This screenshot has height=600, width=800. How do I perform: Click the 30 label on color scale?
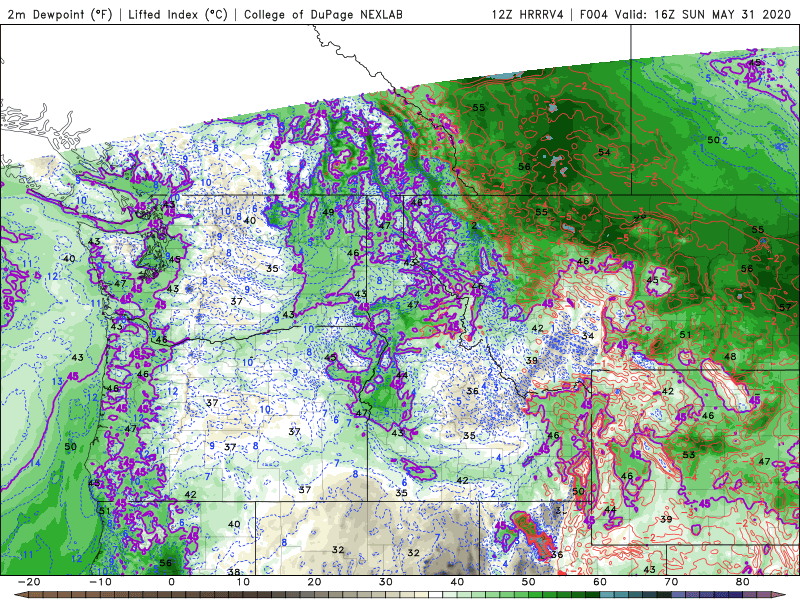point(386,582)
